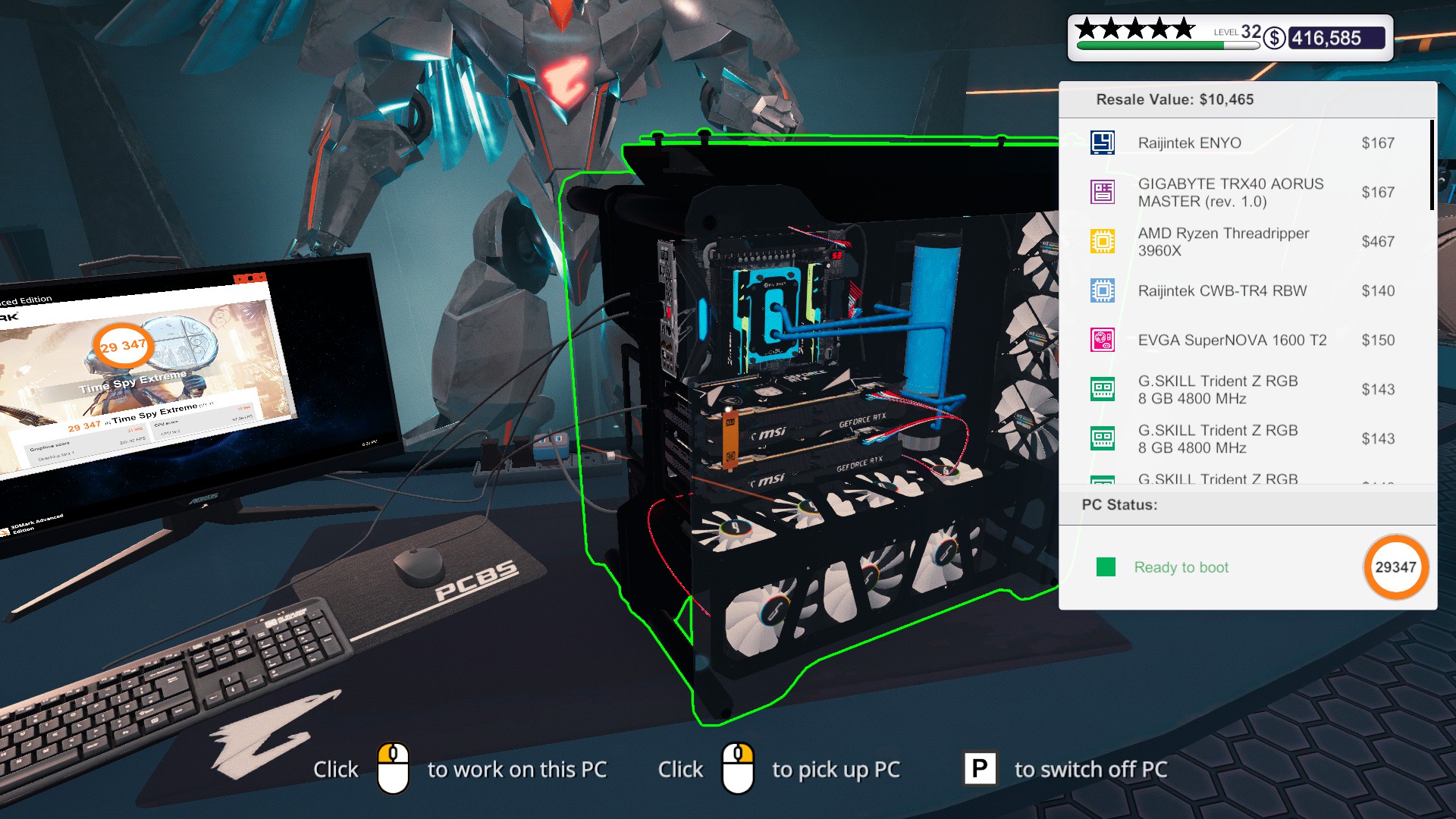Image resolution: width=1456 pixels, height=819 pixels.
Task: Click the "to pick up PC" hint
Action: pos(836,770)
